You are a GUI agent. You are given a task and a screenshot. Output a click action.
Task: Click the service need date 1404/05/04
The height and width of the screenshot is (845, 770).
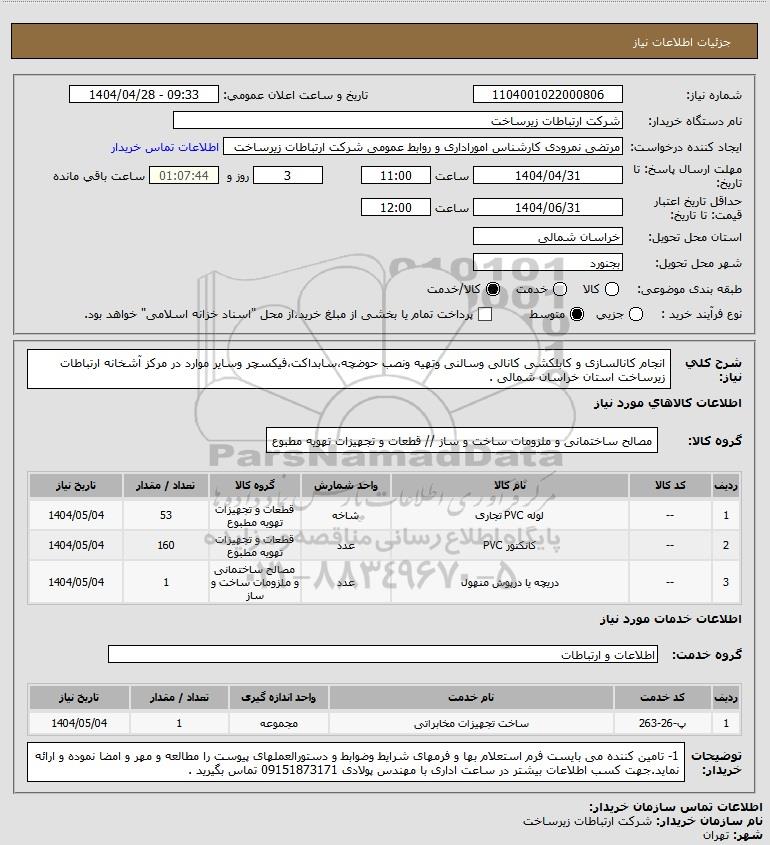pyautogui.click(x=79, y=724)
